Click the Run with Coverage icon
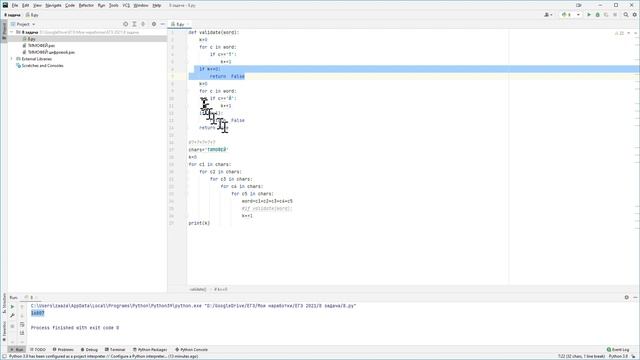The image size is (640, 360). [606, 15]
